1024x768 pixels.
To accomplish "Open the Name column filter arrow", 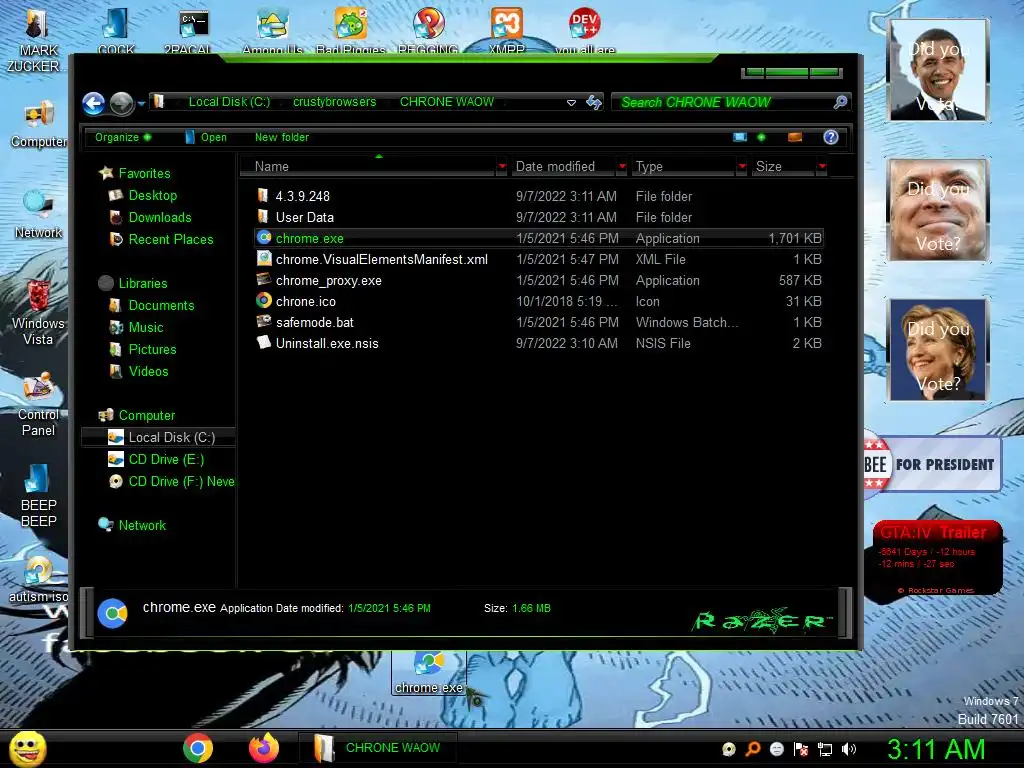I will tap(502, 167).
